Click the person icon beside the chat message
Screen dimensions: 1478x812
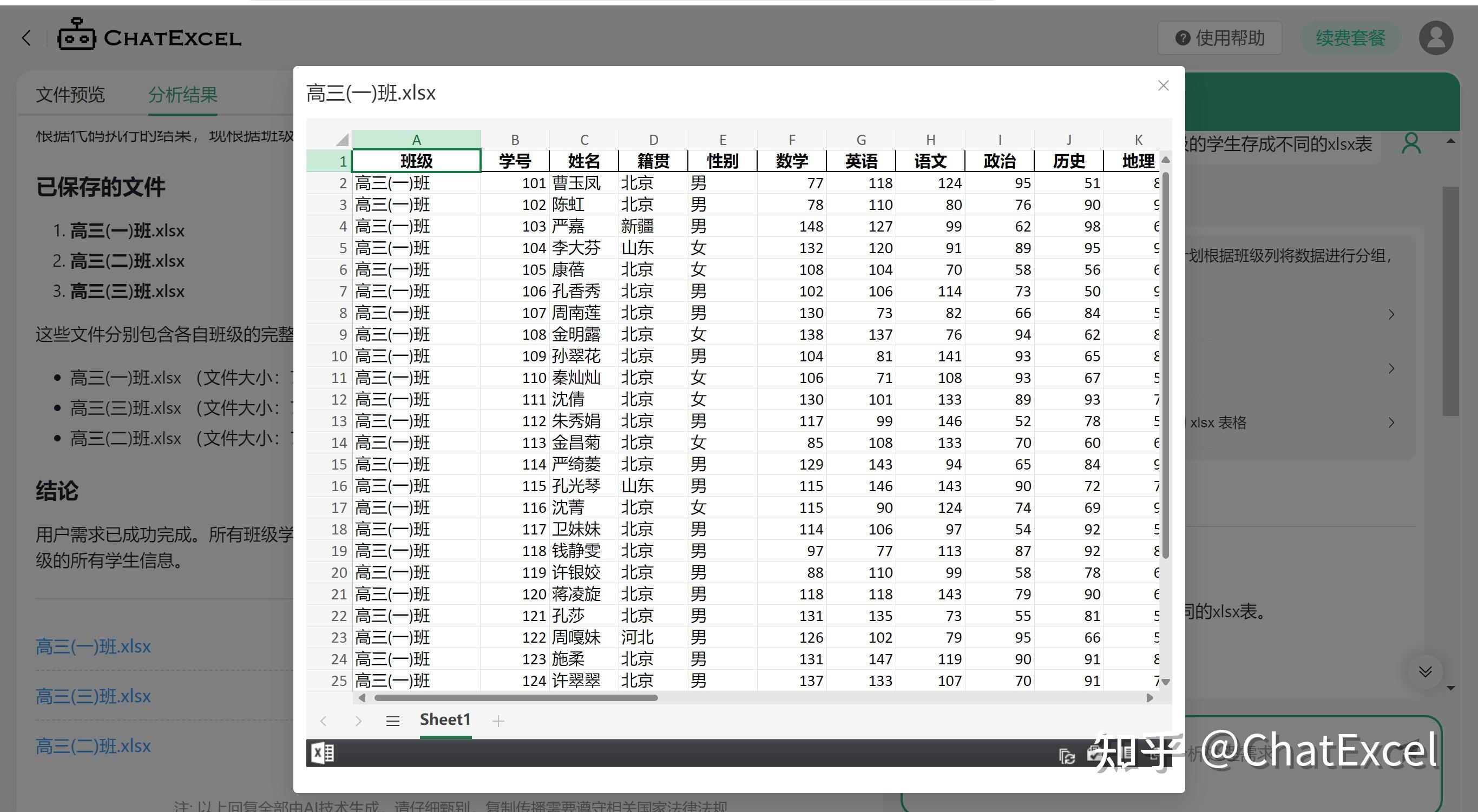pos(1411,143)
